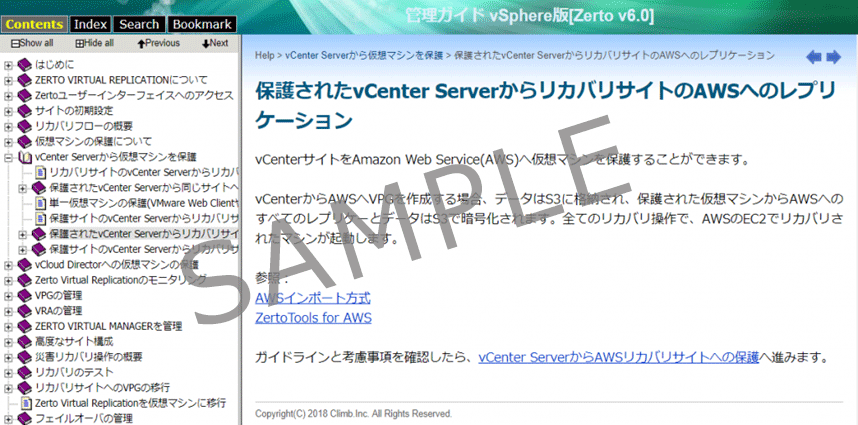
Task: Click book icon beside ZERTO VIRTUAL MANAGERを管理
Action: (25, 327)
